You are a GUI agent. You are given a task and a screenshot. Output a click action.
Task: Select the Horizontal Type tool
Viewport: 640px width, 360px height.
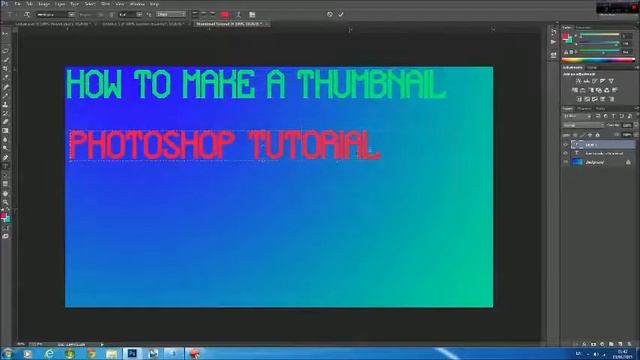click(x=5, y=166)
